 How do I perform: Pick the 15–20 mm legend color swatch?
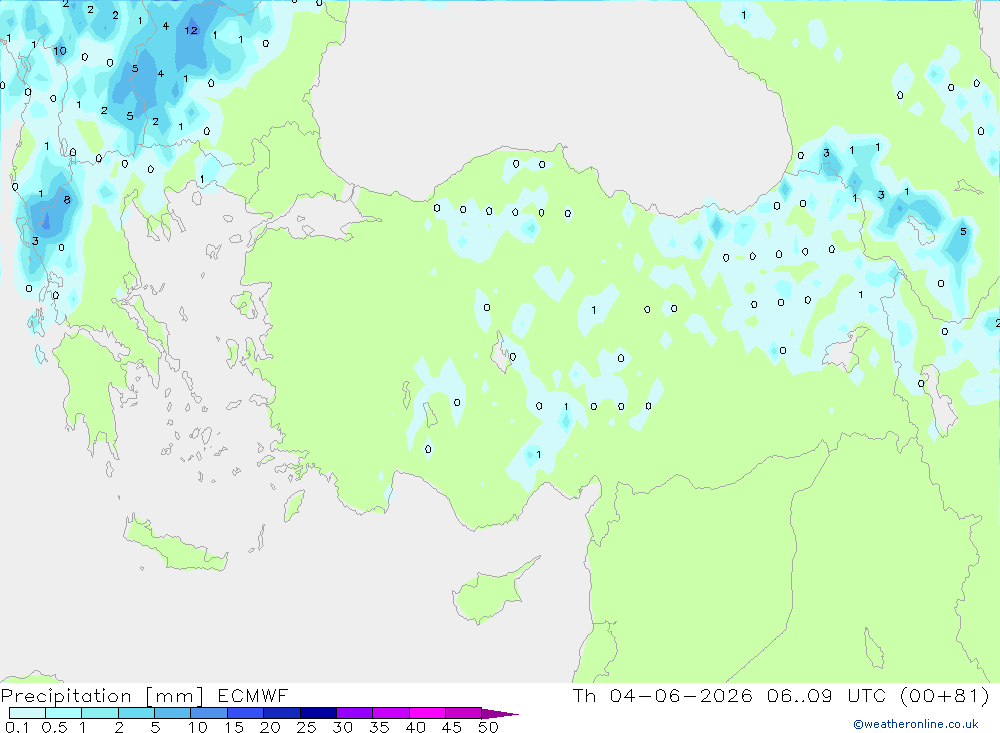245,713
